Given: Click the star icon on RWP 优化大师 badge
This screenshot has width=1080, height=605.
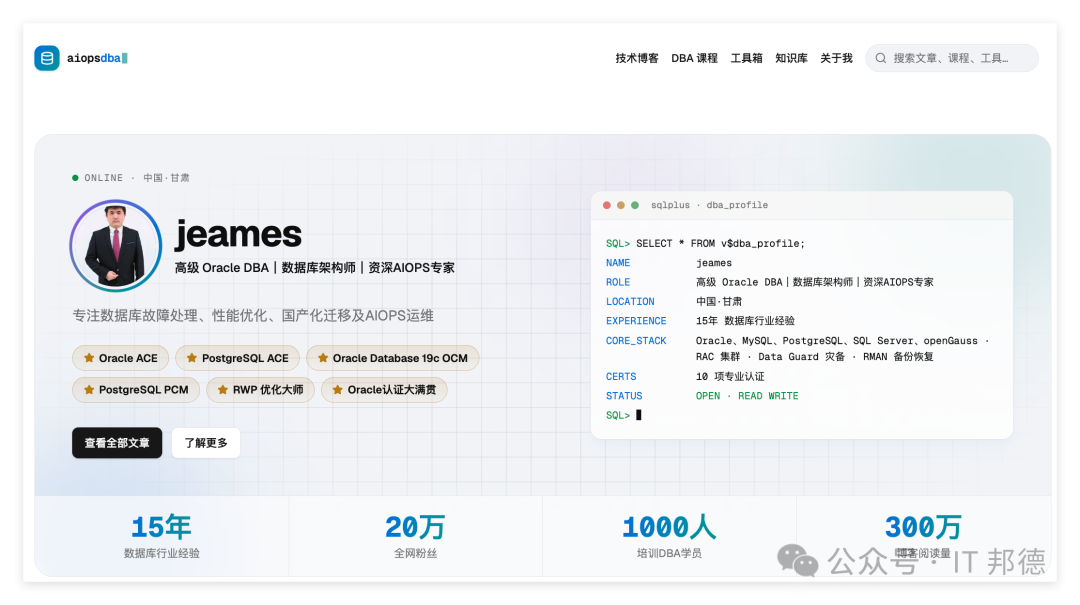Looking at the screenshot, I should click(222, 389).
